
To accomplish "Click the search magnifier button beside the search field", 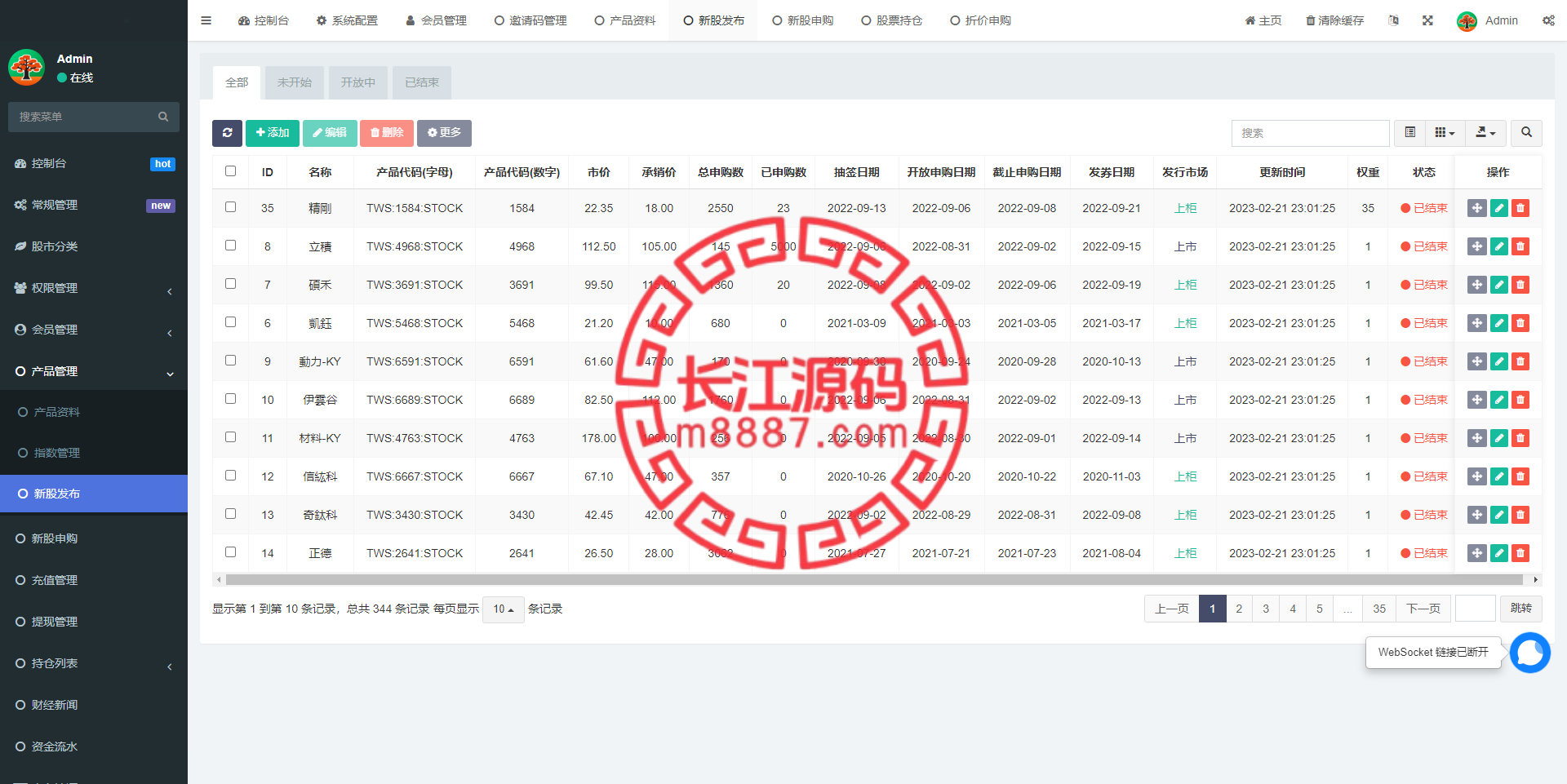I will tap(1526, 133).
